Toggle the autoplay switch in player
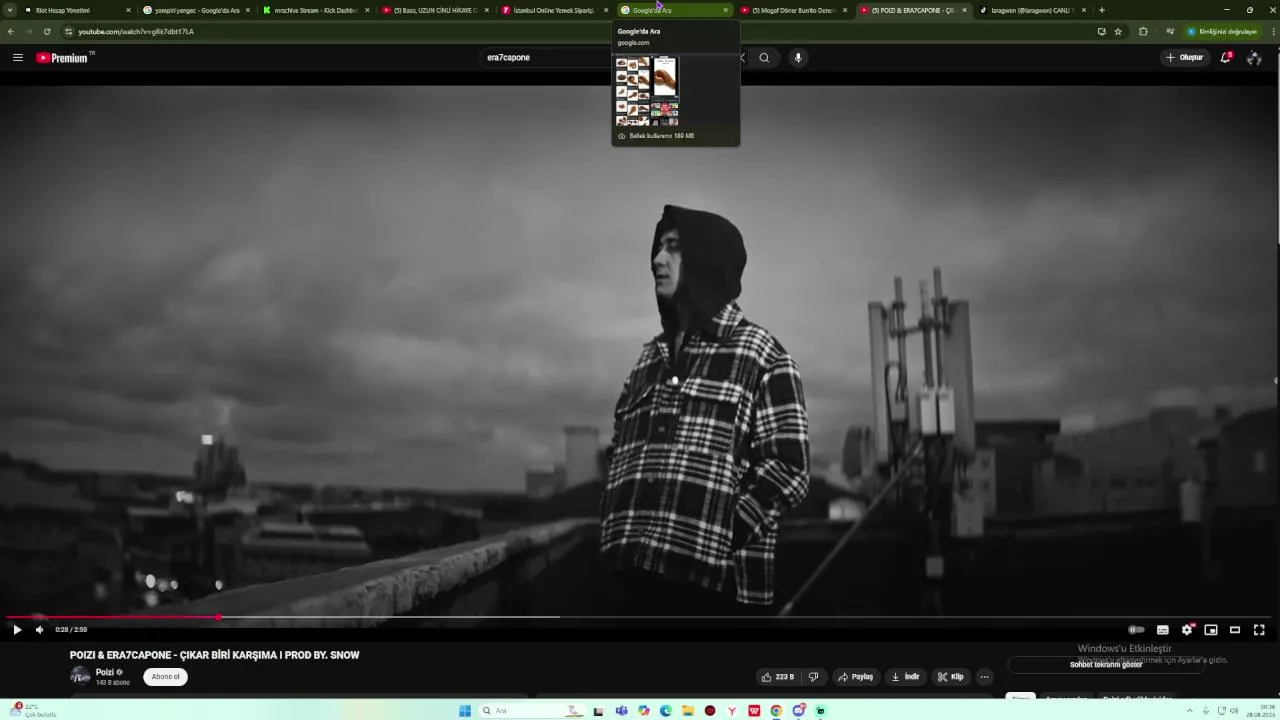Image resolution: width=1280 pixels, height=720 pixels. 1136,629
